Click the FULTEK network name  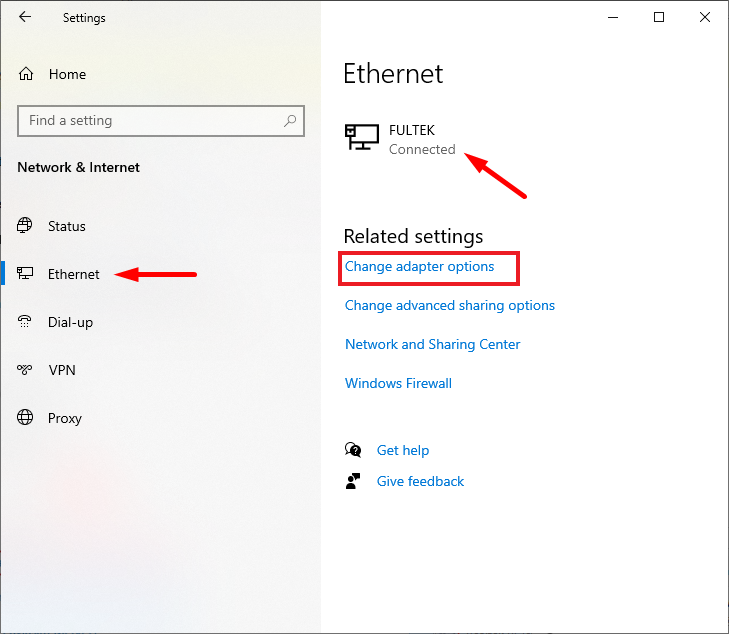[412, 130]
